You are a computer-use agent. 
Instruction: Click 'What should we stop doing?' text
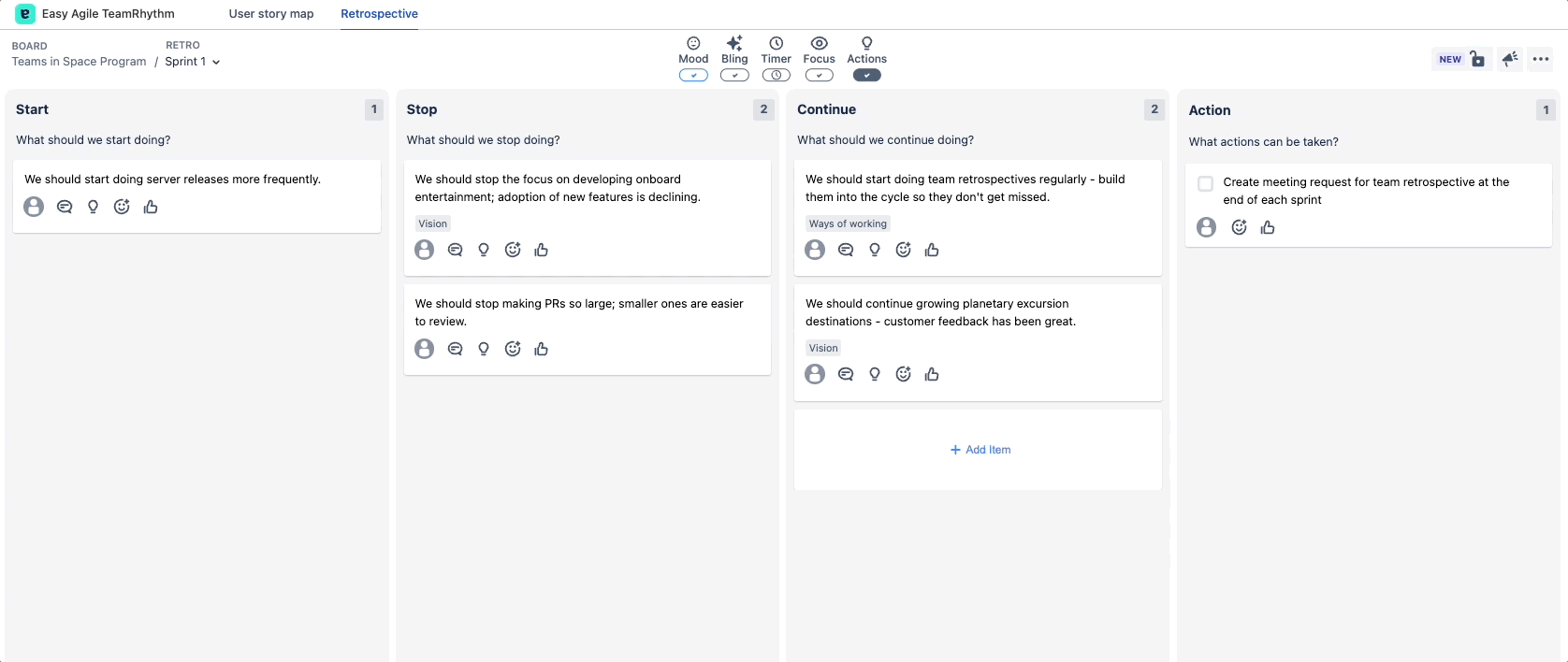pos(483,140)
